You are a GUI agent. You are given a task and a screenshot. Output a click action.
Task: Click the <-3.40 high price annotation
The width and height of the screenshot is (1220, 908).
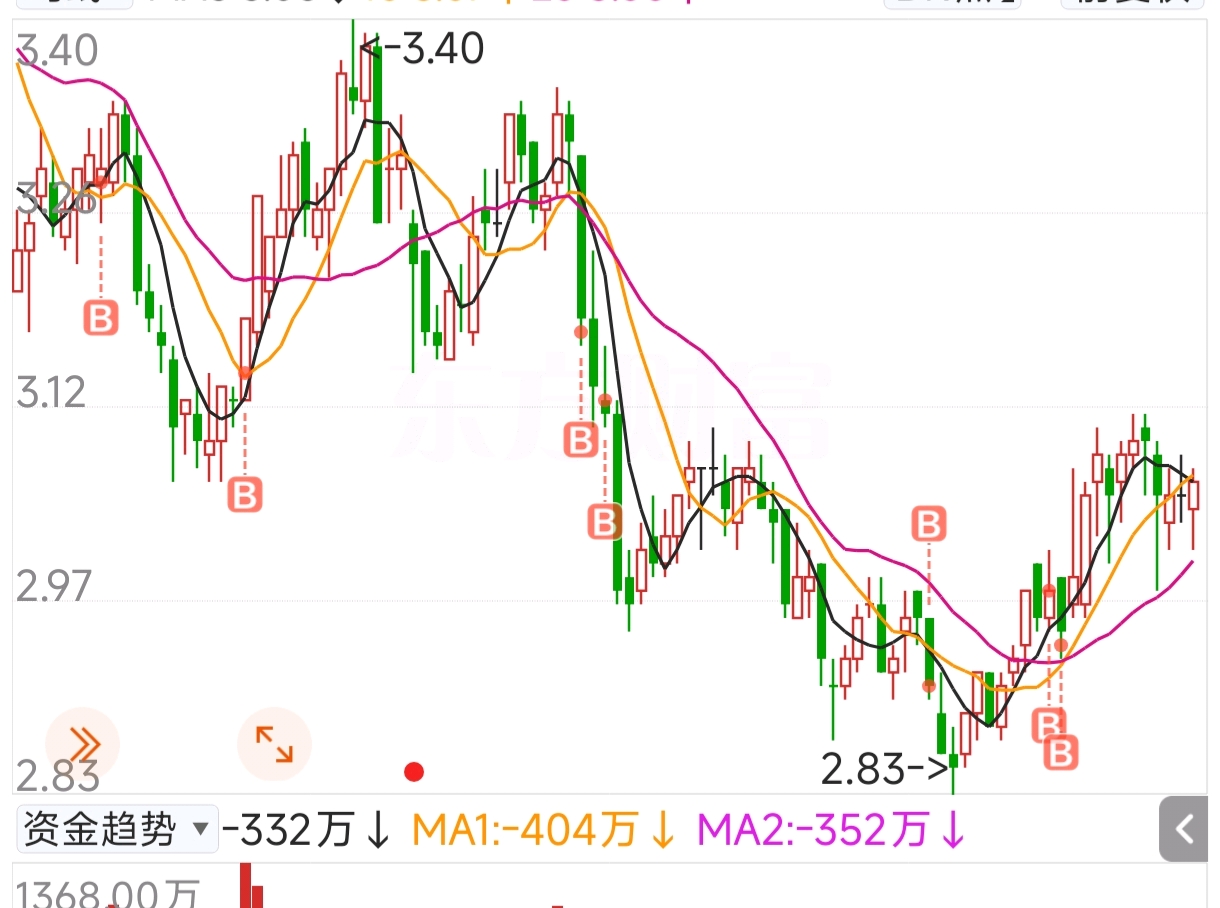(x=422, y=48)
